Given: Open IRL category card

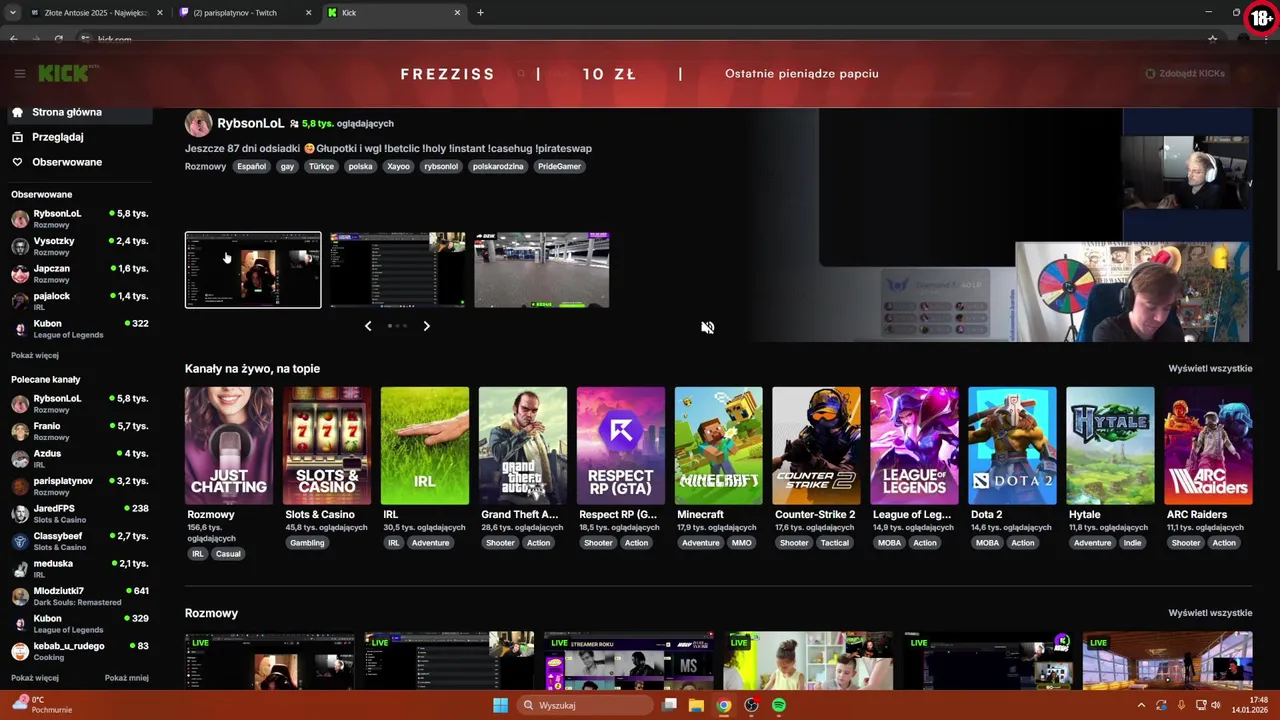Looking at the screenshot, I should (425, 446).
